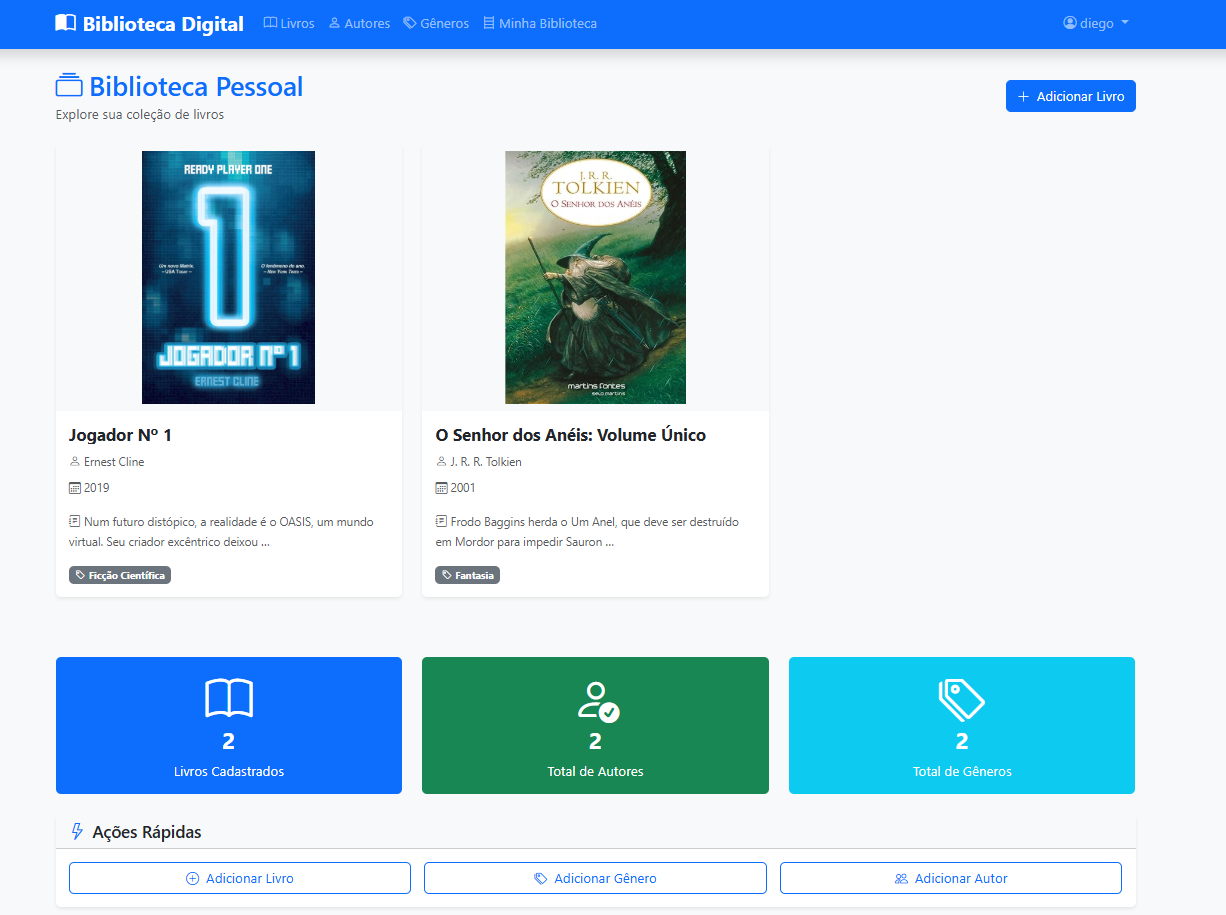Open the Jogador Nº 1 cover image
Image resolution: width=1226 pixels, height=915 pixels.
(x=228, y=277)
